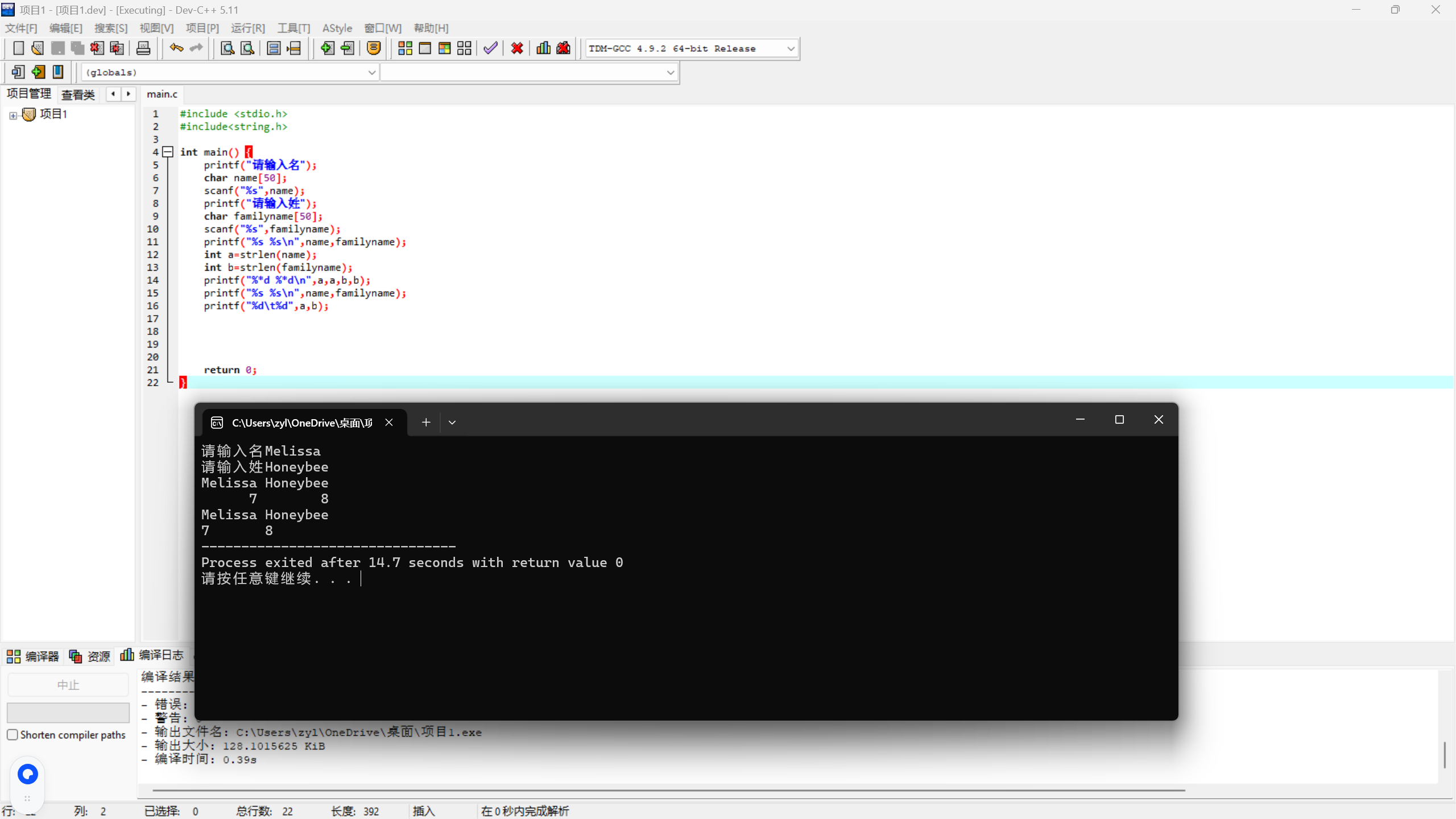
Task: Click the new terminal tab plus button
Action: pyautogui.click(x=426, y=423)
